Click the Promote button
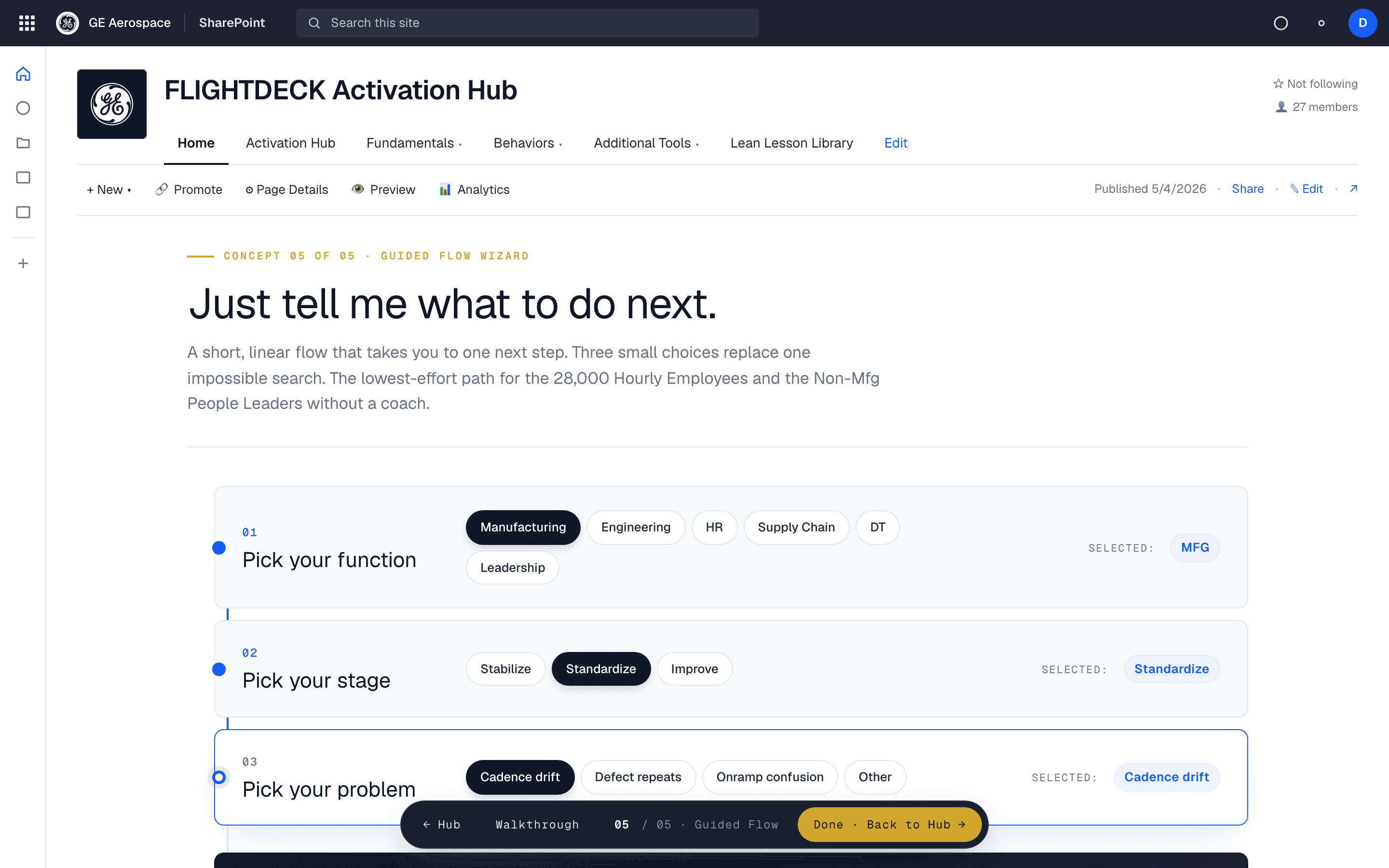The width and height of the screenshot is (1389, 868). pos(189,190)
